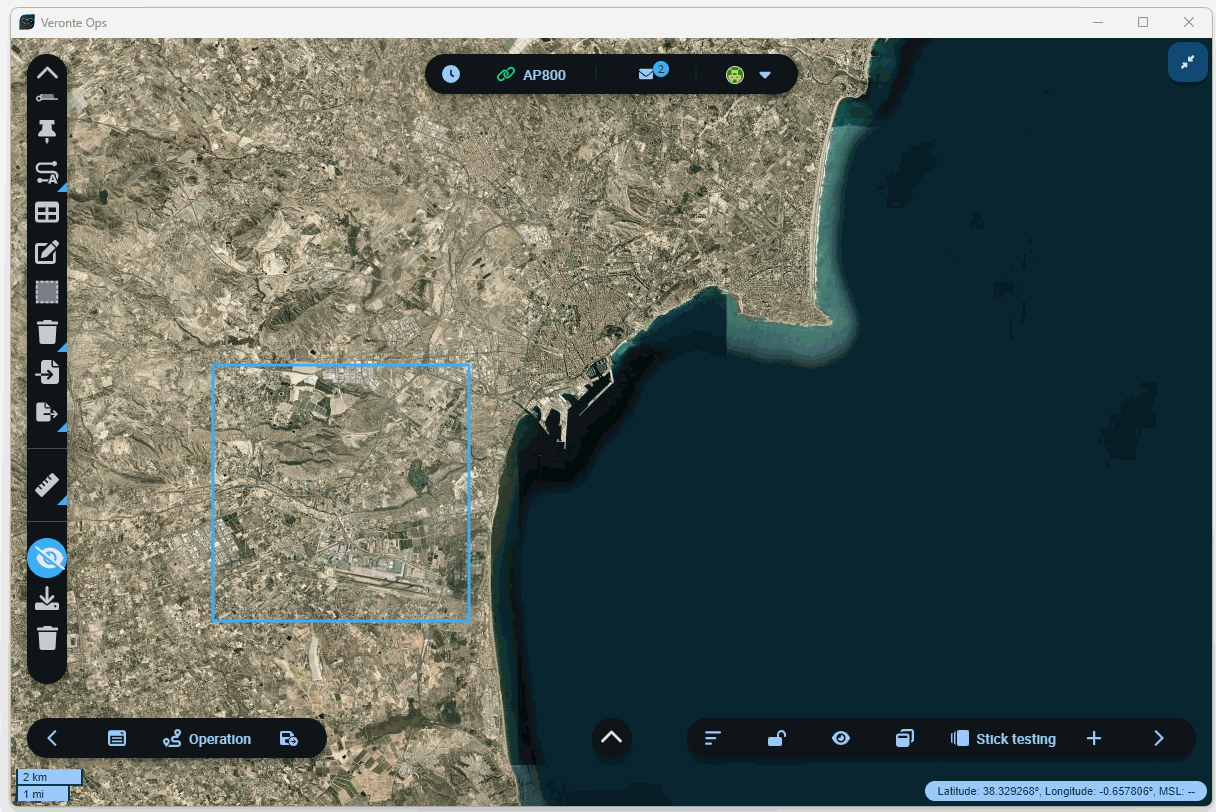Open the Operation tab
Image resolution: width=1216 pixels, height=812 pixels.
click(207, 739)
